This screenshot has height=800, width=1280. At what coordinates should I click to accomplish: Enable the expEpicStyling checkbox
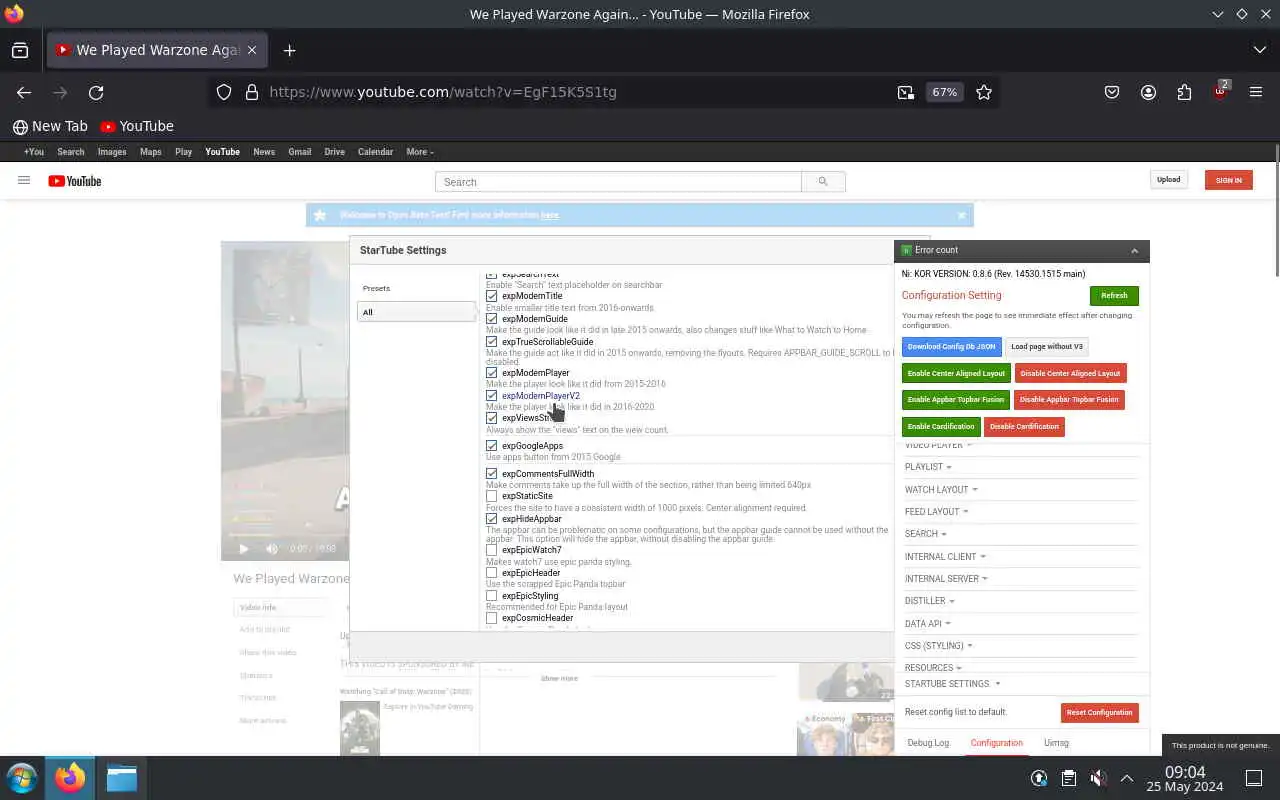[491, 596]
